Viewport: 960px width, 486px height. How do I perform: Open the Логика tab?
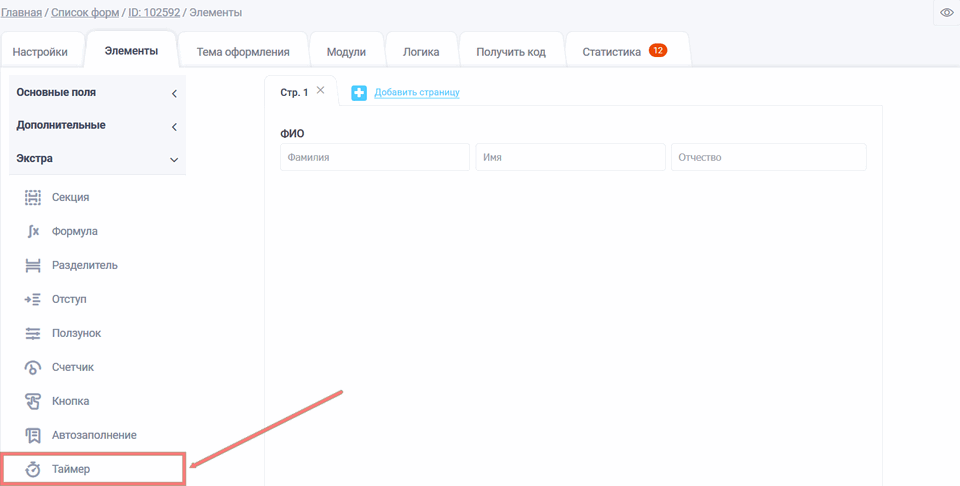421,52
